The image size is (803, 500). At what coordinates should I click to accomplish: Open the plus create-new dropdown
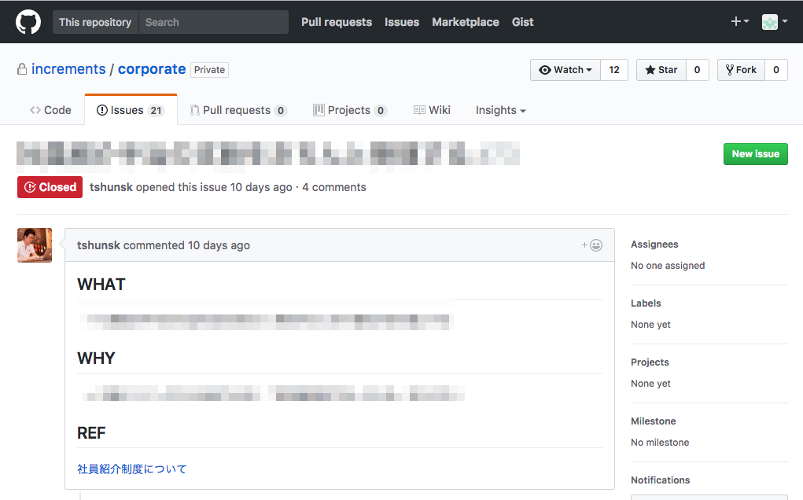tap(740, 22)
